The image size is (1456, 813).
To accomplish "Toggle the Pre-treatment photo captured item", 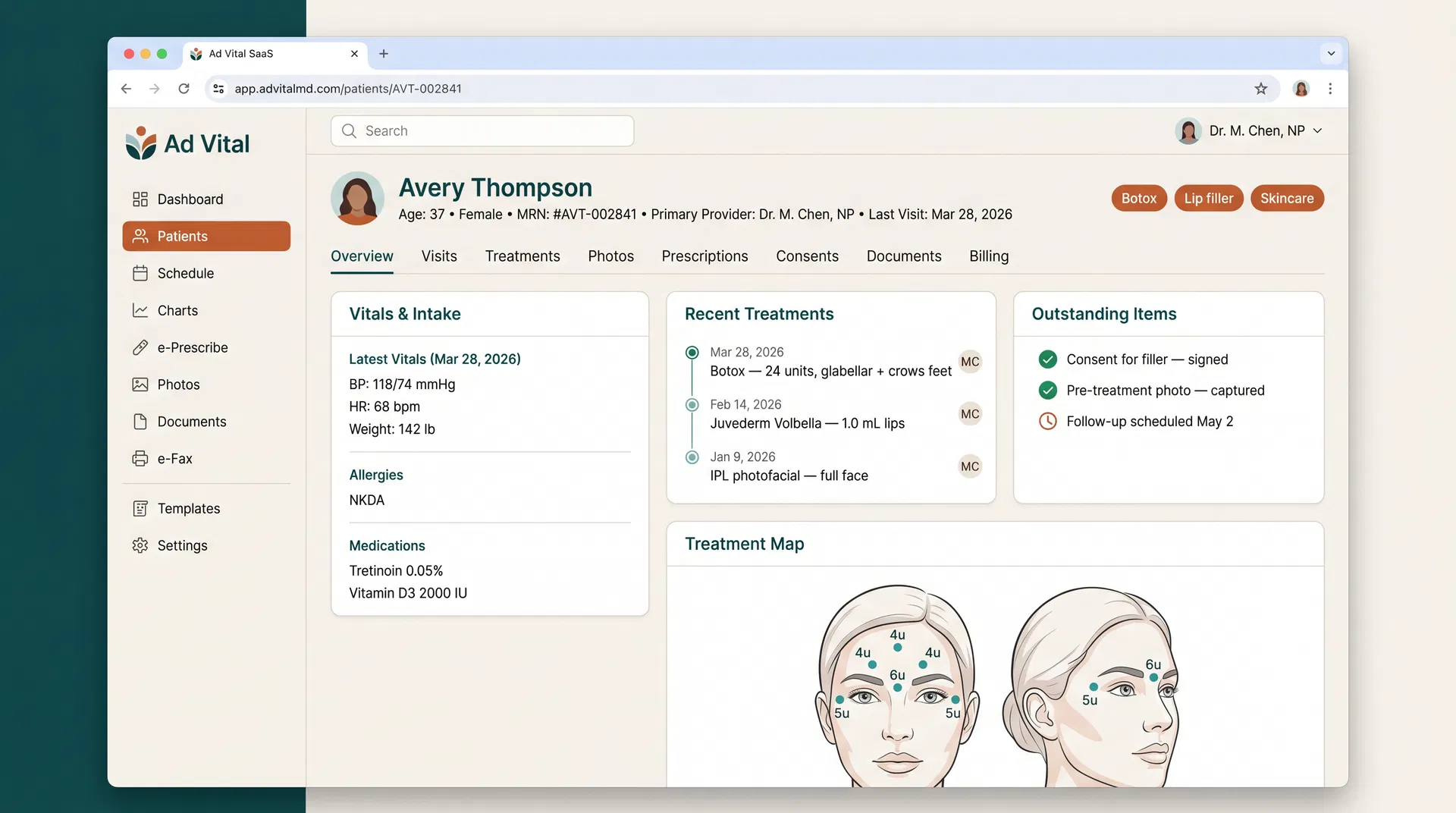I will pyautogui.click(x=1048, y=391).
